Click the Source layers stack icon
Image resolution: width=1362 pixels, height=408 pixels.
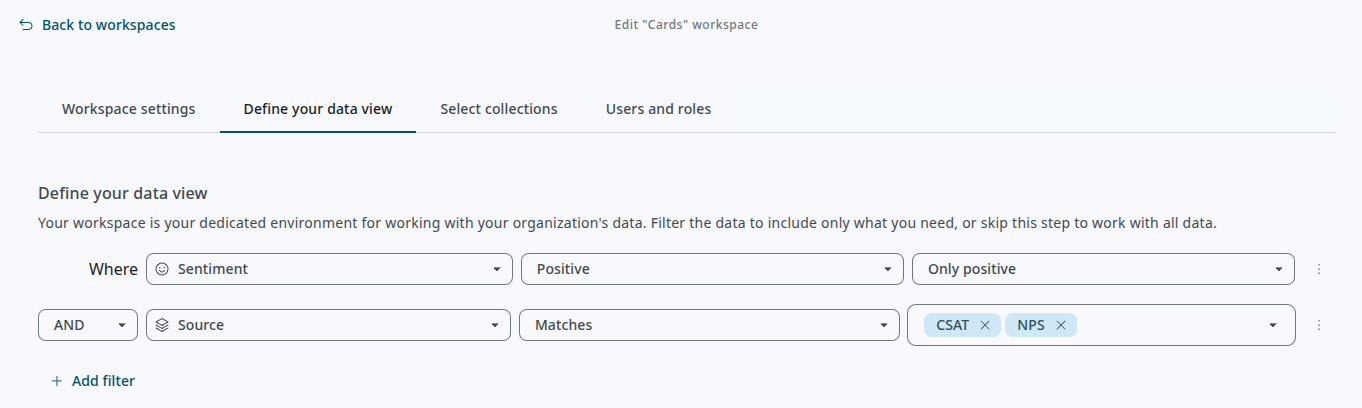point(162,325)
